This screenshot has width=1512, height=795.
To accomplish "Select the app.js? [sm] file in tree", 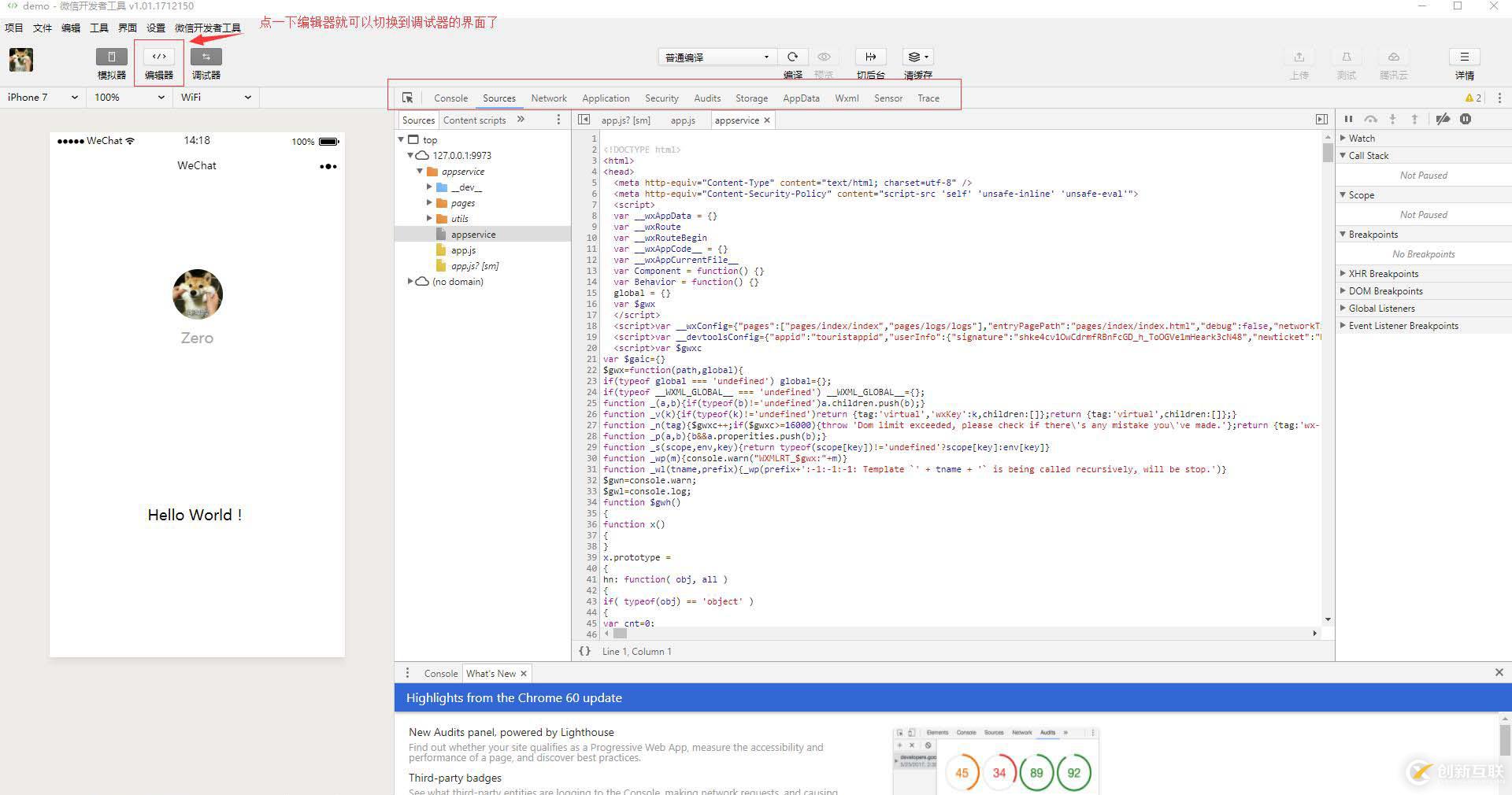I will pos(475,265).
